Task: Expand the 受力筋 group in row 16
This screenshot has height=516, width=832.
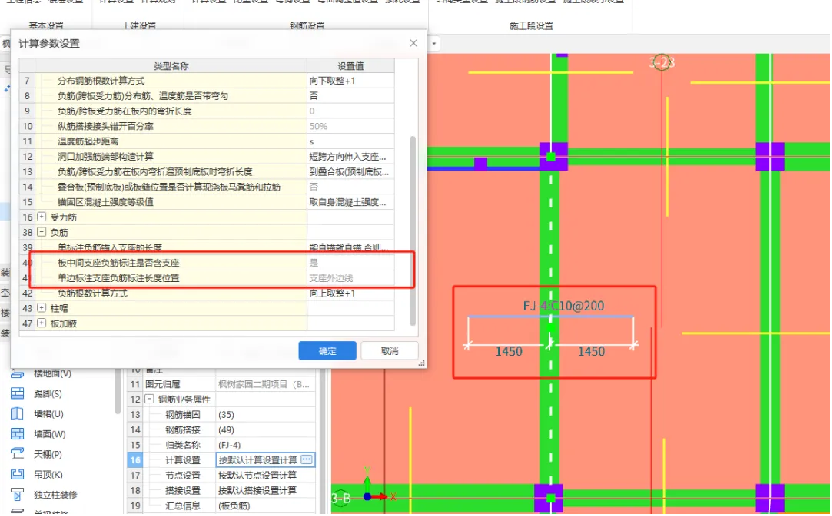Action: [x=41, y=216]
